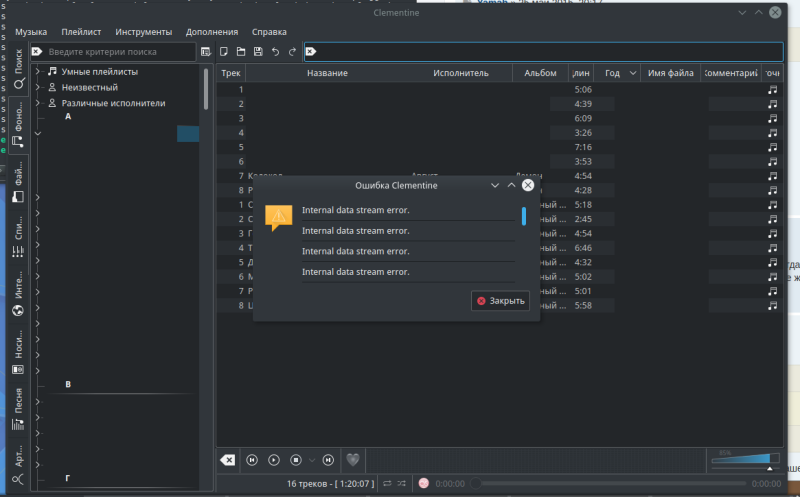Click the error dialog scrollbar handle
800x497 pixels.
click(523, 216)
